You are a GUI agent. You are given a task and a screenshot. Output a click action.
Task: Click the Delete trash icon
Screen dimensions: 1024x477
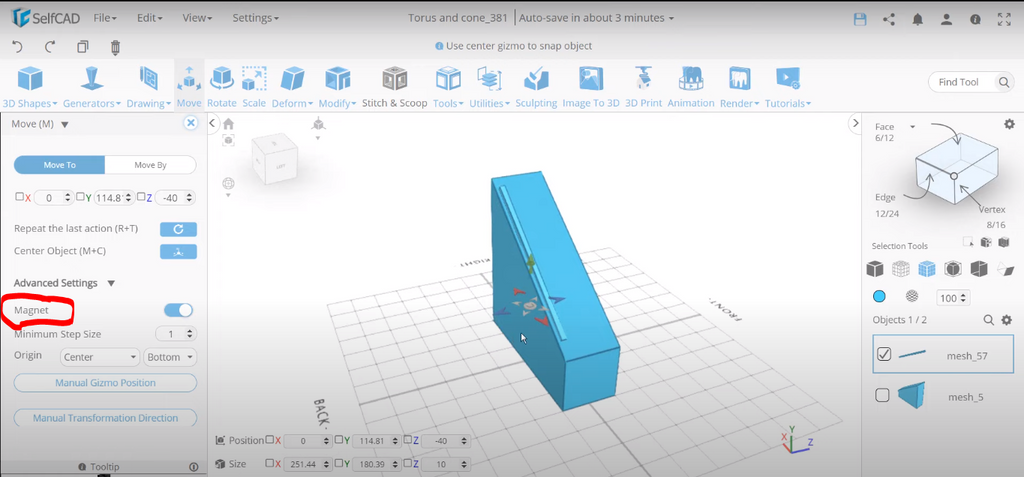[x=116, y=46]
